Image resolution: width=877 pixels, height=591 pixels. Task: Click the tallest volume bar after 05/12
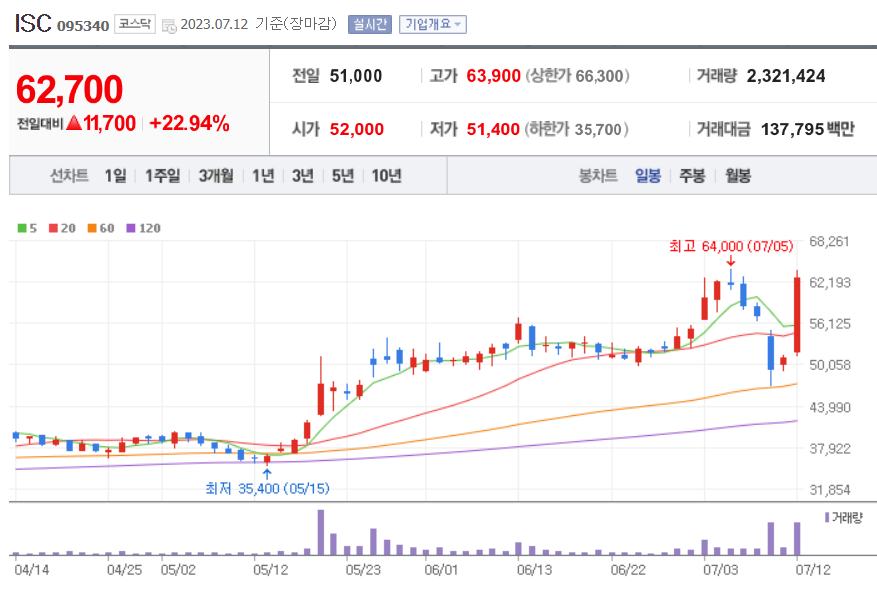coord(320,532)
